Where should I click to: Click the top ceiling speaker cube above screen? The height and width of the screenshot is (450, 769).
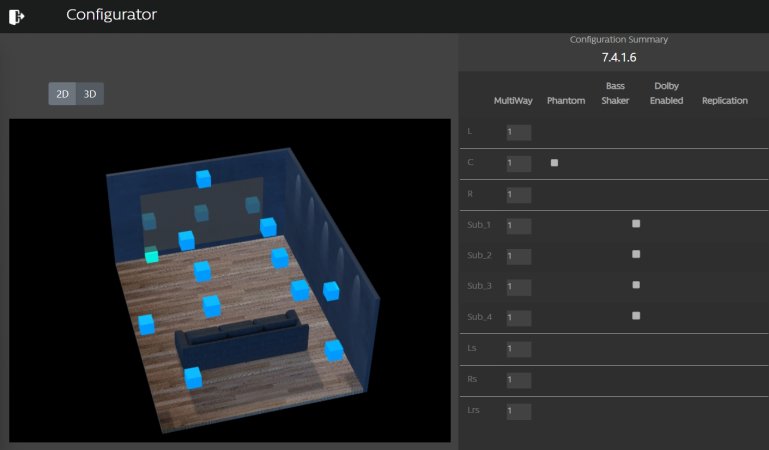tap(204, 179)
